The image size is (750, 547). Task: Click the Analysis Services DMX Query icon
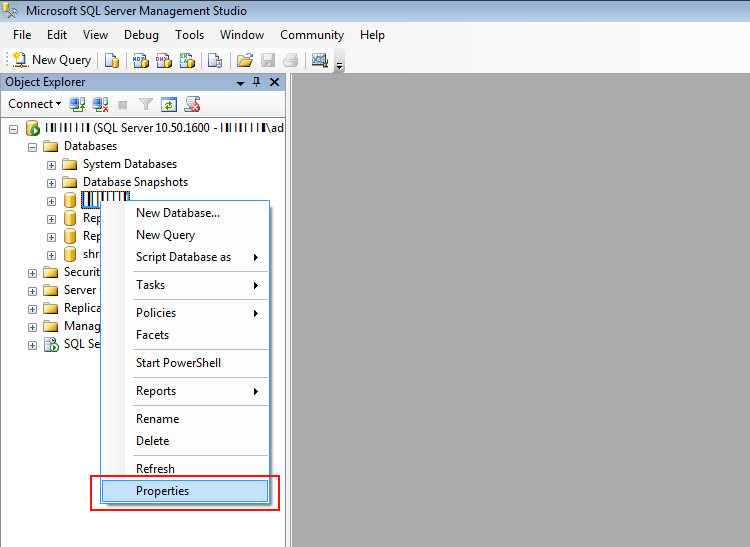164,60
